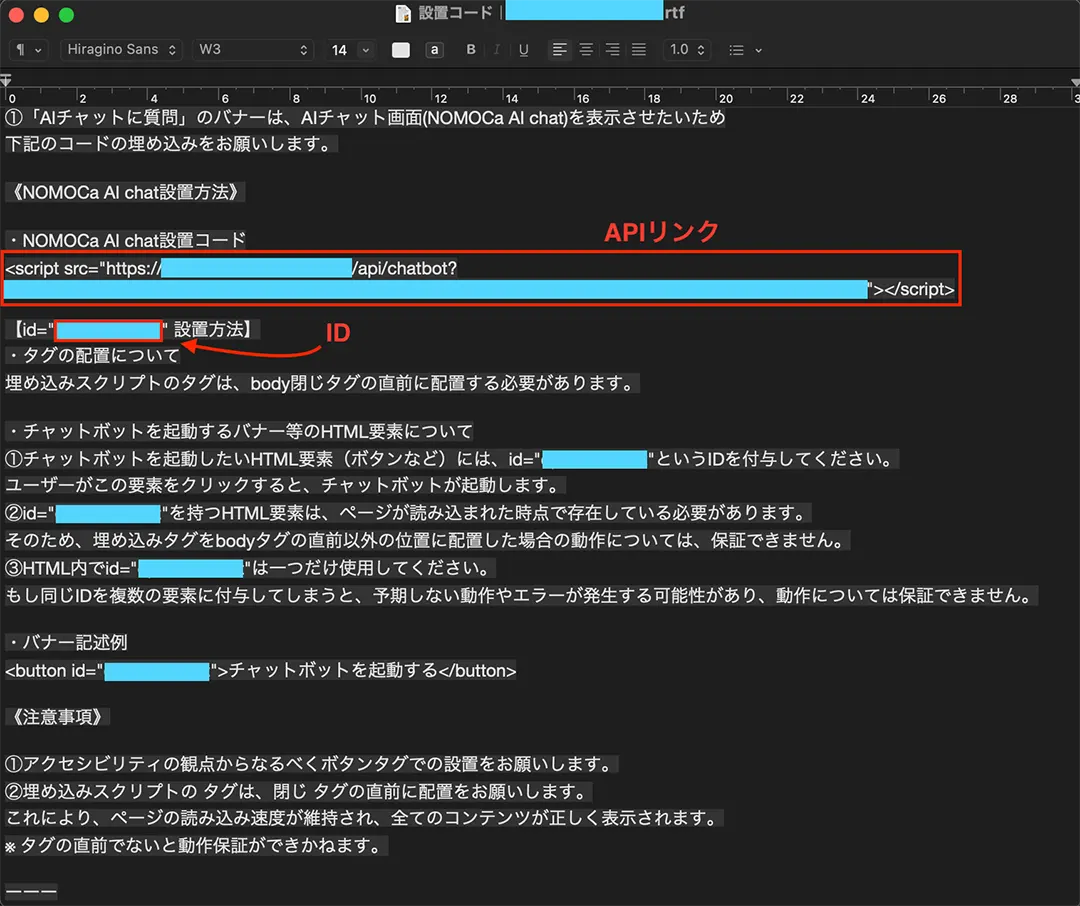
Task: Click the line ・バナー記述例
Action: [x=67, y=643]
